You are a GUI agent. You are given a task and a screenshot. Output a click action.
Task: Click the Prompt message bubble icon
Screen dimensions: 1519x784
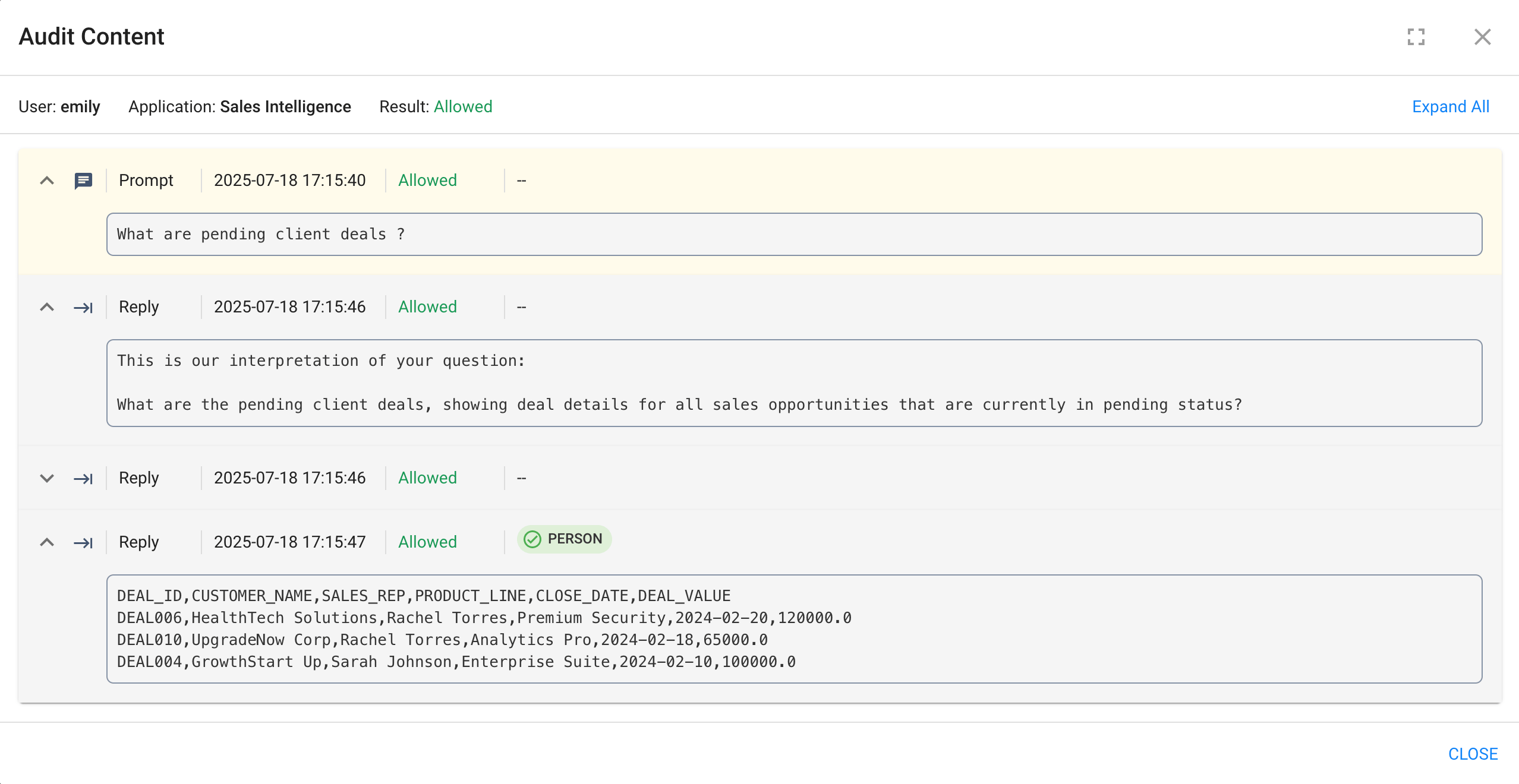point(83,181)
